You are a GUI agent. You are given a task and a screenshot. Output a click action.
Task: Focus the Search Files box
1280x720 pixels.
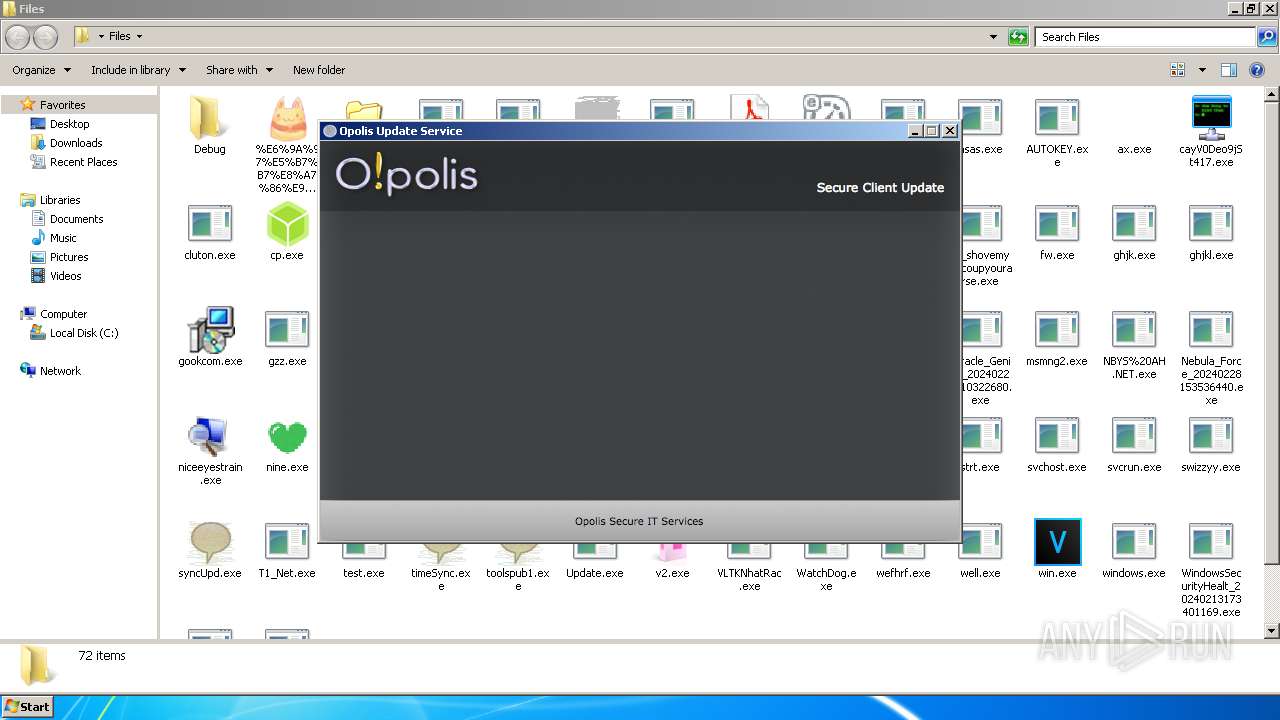tap(1146, 37)
